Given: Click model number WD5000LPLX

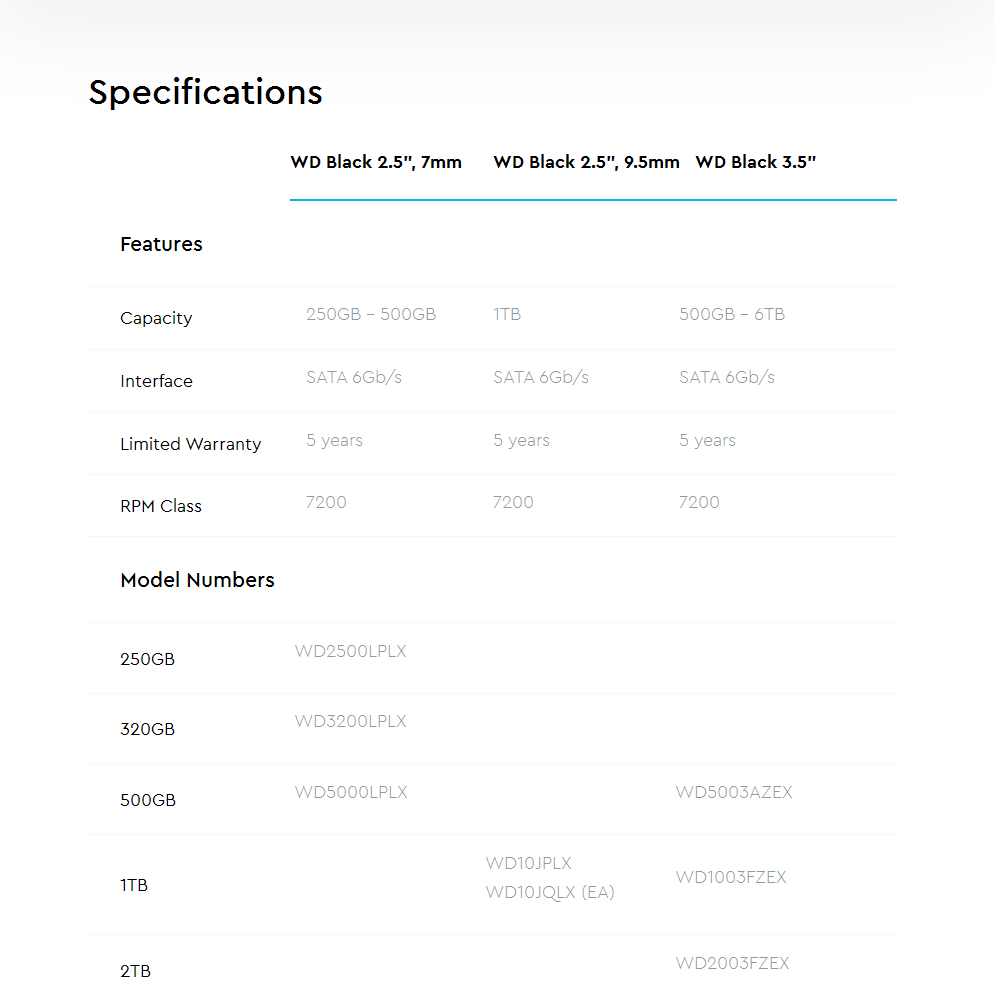Looking at the screenshot, I should [351, 792].
